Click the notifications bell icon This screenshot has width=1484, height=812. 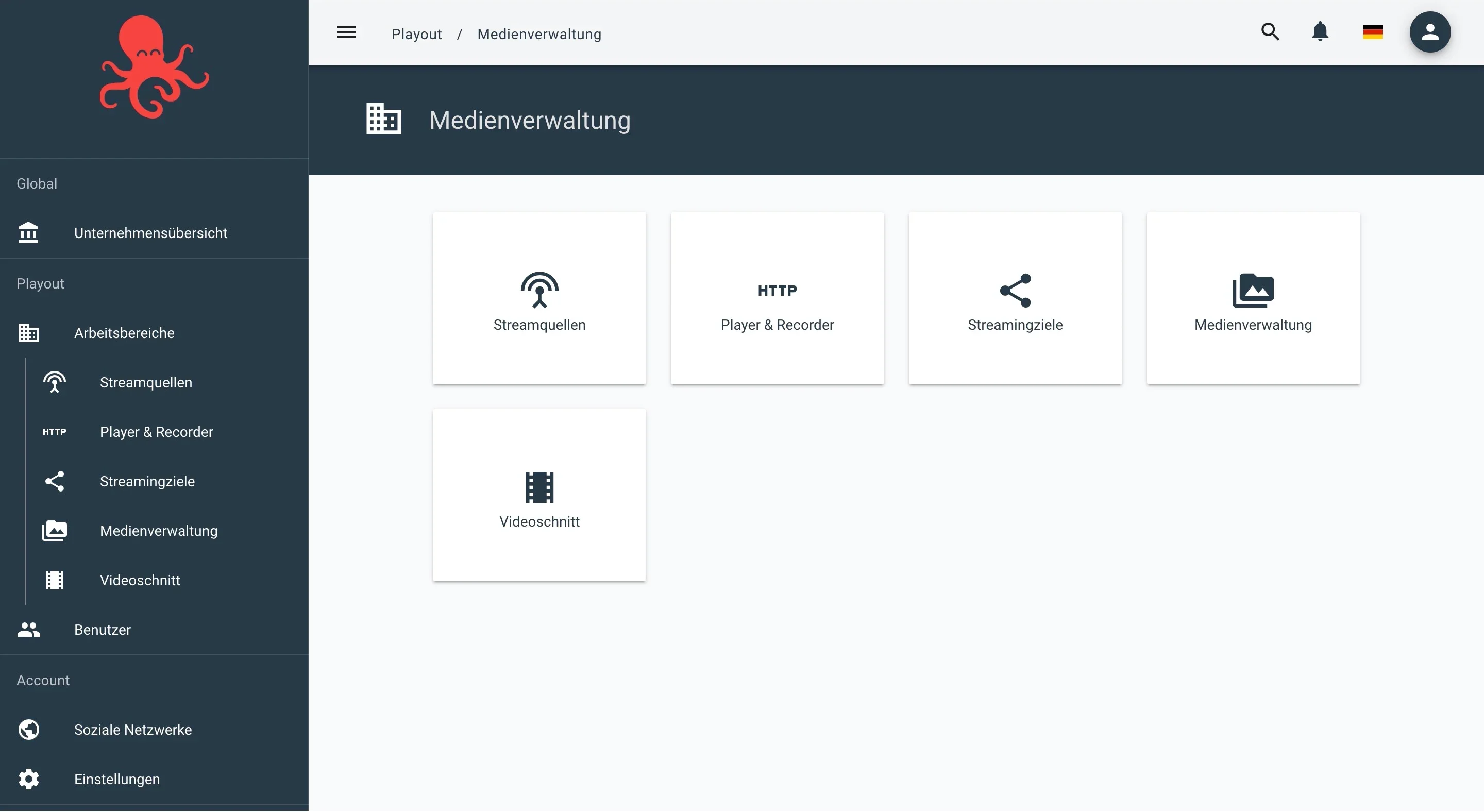(x=1319, y=31)
